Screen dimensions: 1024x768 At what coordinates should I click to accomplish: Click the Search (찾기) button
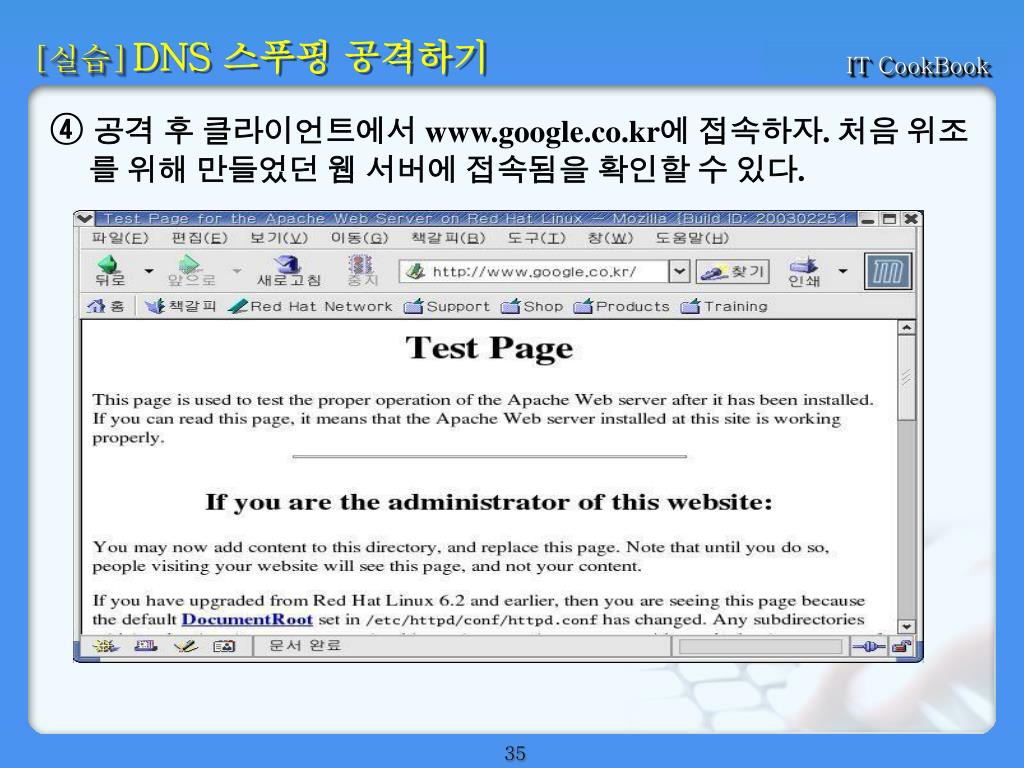733,271
